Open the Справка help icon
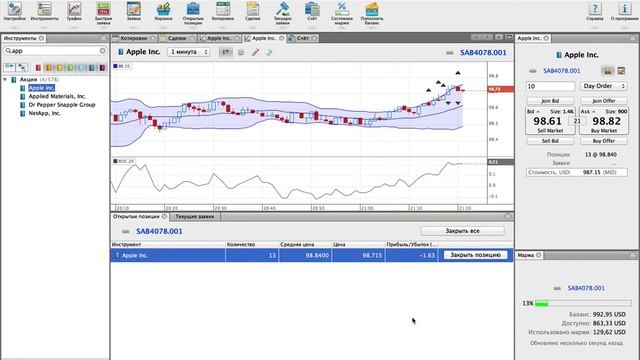 coord(595,11)
